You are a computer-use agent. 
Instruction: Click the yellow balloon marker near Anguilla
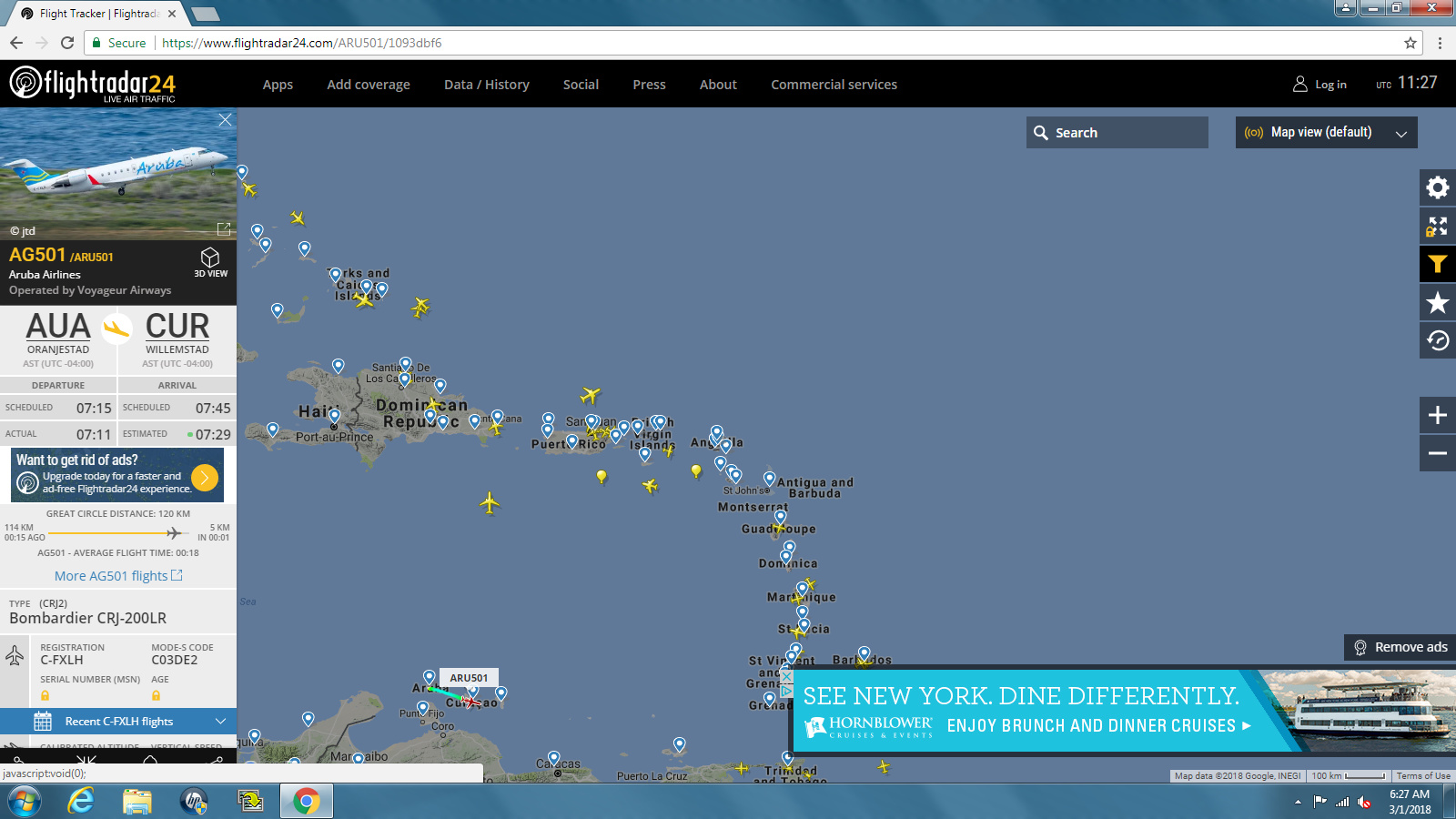(x=696, y=470)
